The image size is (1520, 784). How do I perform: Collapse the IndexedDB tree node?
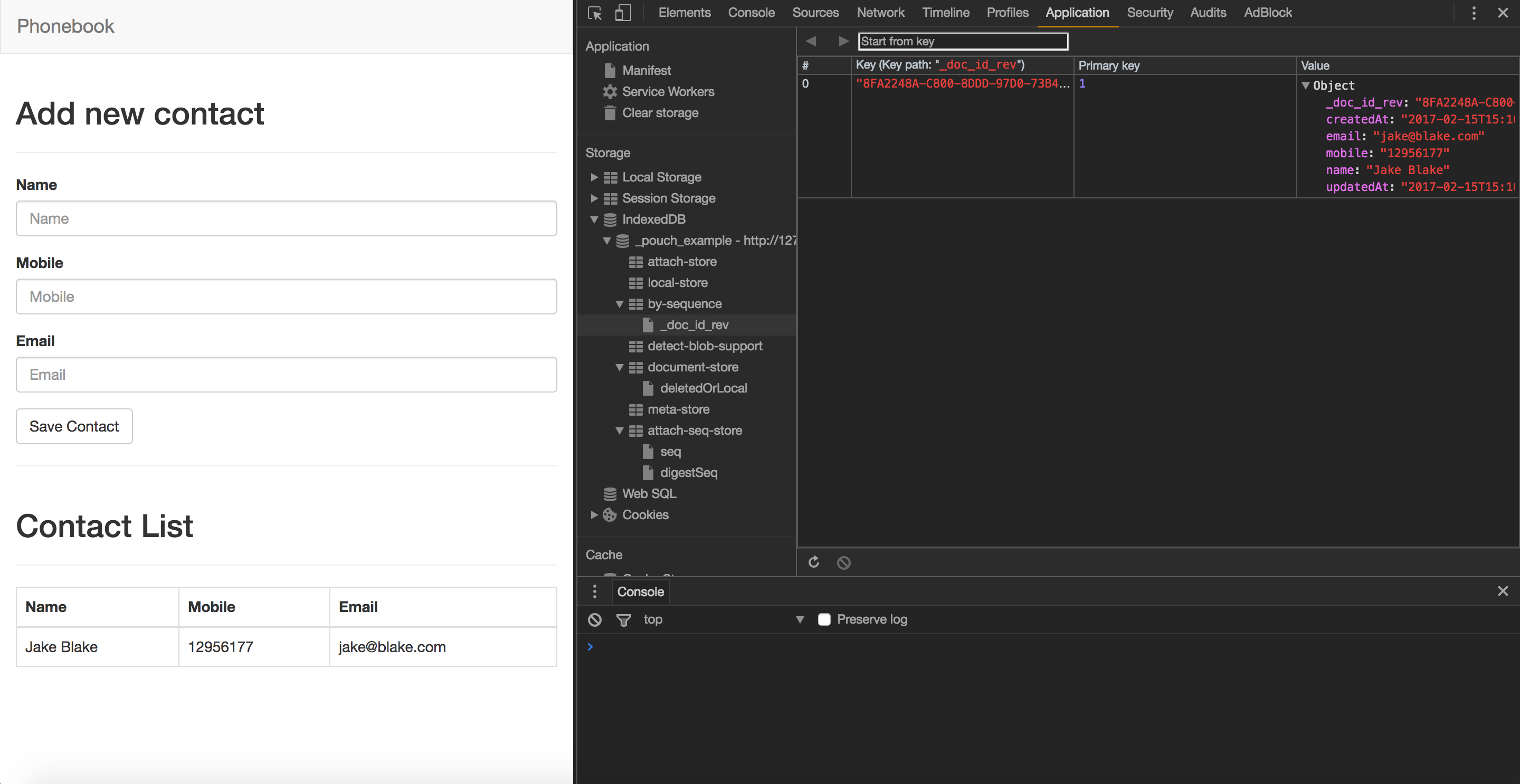[x=594, y=219]
